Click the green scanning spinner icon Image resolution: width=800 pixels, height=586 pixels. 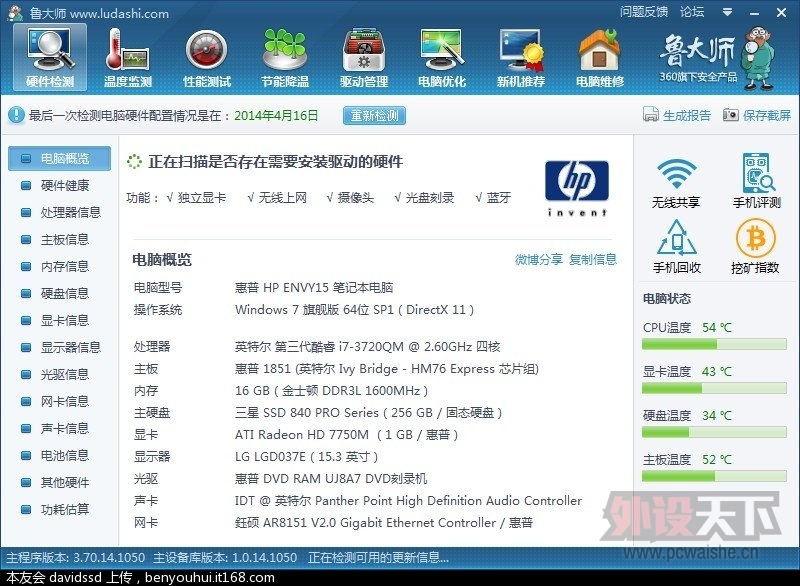click(135, 162)
